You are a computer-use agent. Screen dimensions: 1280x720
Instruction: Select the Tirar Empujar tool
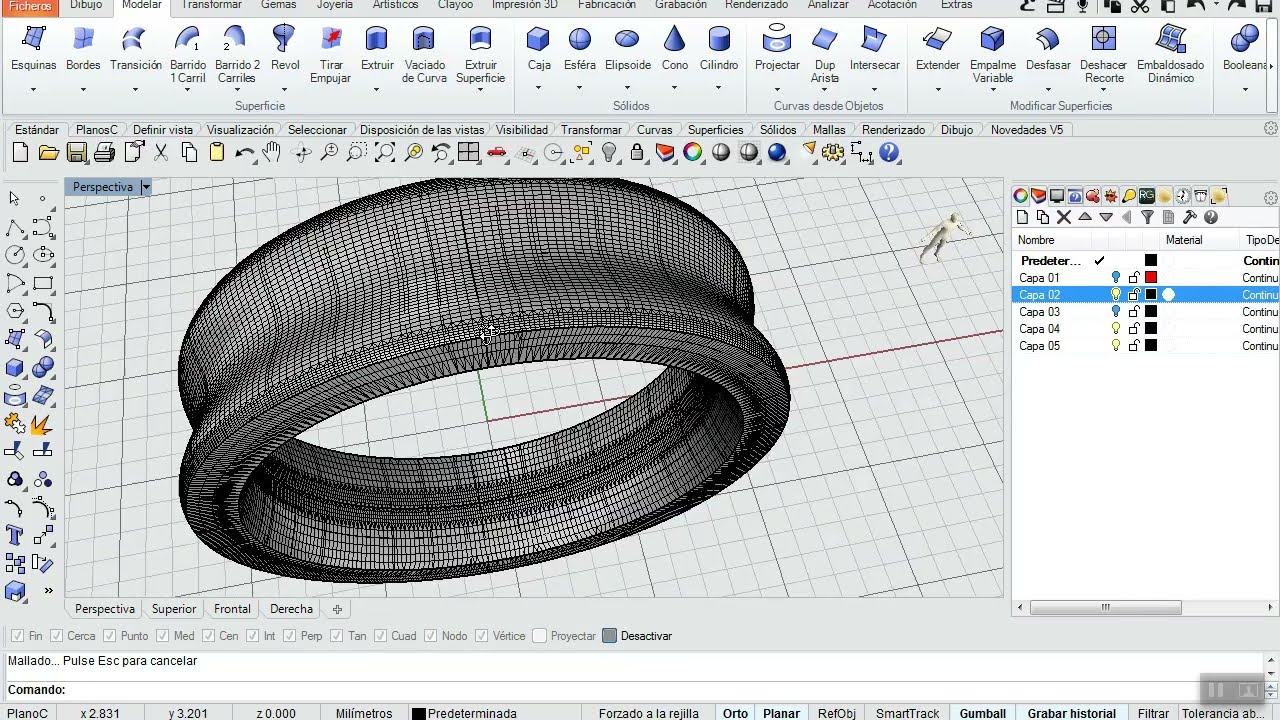[x=331, y=53]
